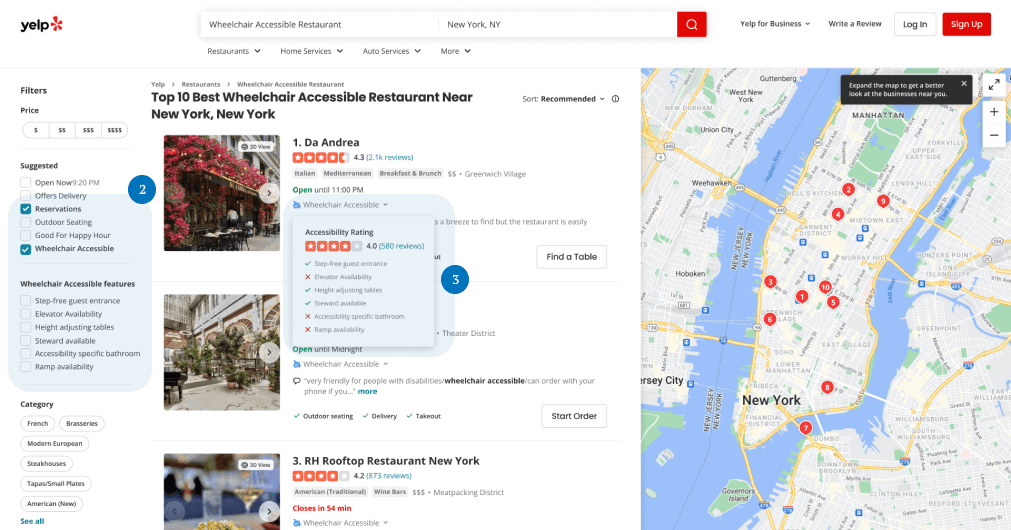Select the Brasseries category chip
The image size is (1011, 530).
pos(82,424)
